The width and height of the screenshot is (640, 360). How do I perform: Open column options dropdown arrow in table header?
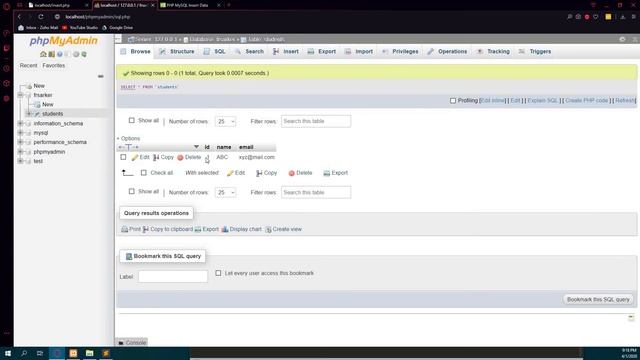(196, 147)
